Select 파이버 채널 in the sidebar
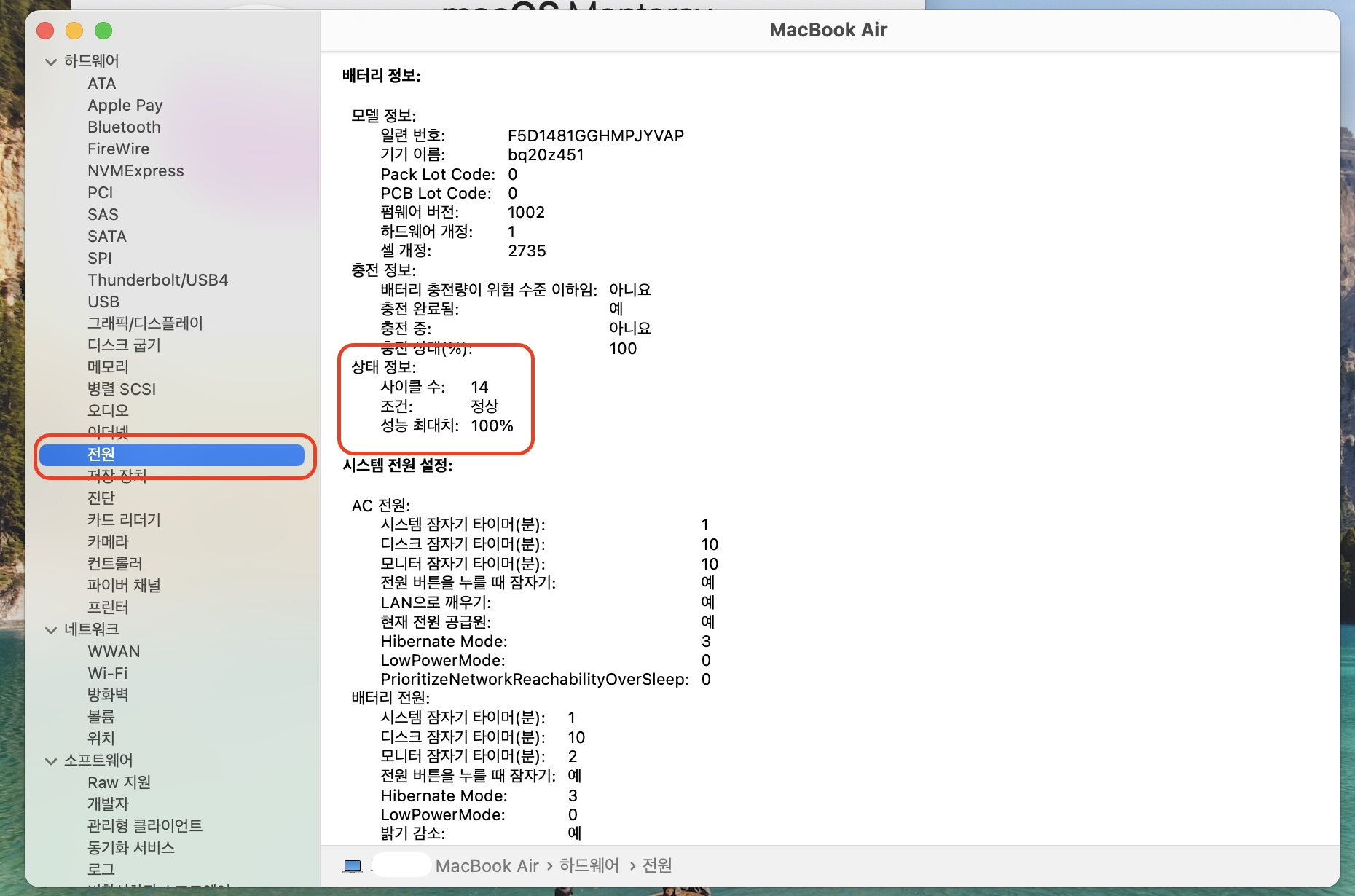1355x896 pixels. (124, 585)
